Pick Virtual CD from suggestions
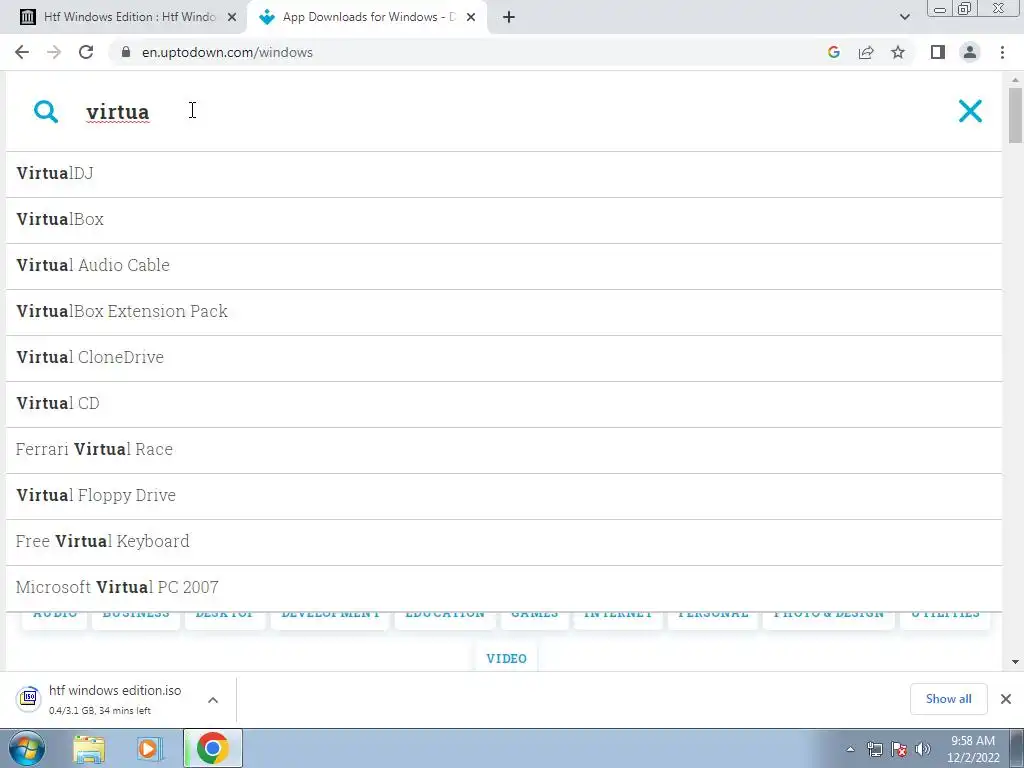This screenshot has width=1024, height=768. pos(504,404)
